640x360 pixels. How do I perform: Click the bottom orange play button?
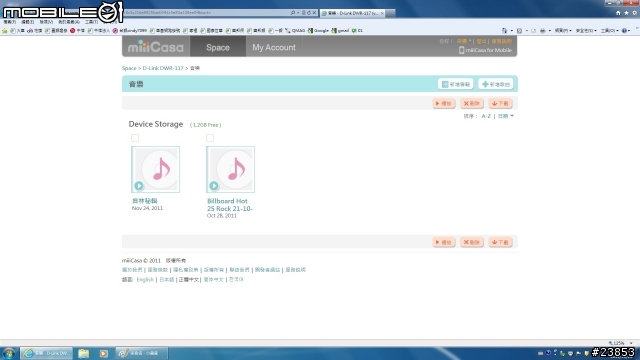(x=444, y=242)
